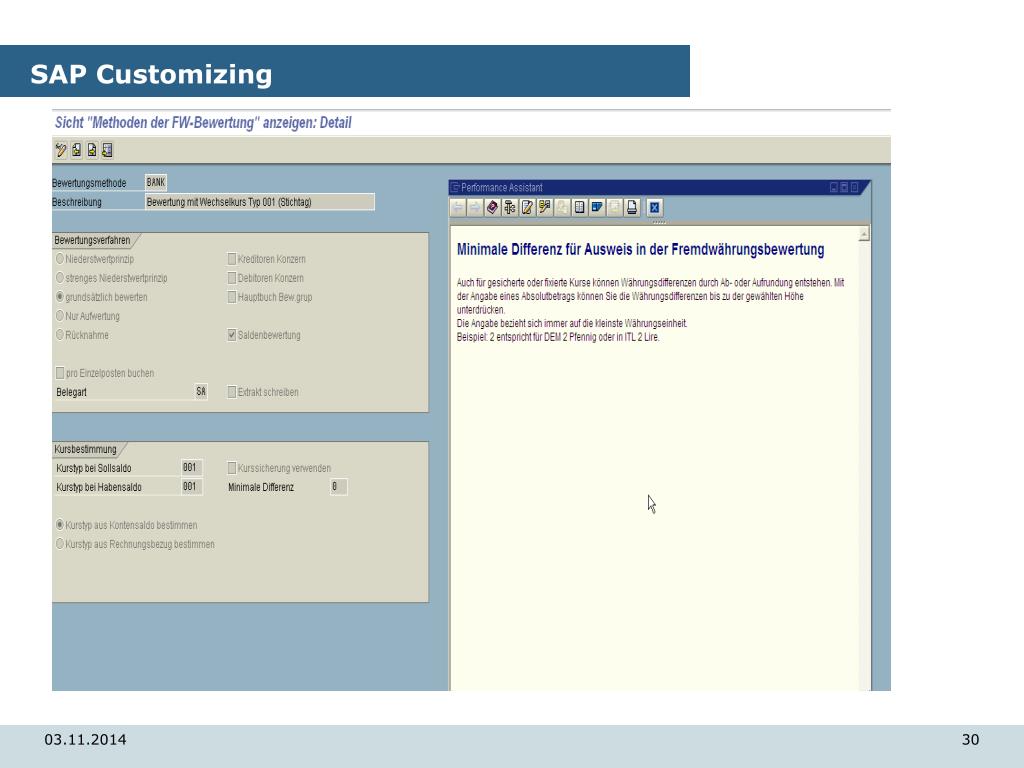Toggle the Kreditoren Konzern checkbox
This screenshot has width=1024, height=768.
tap(232, 259)
